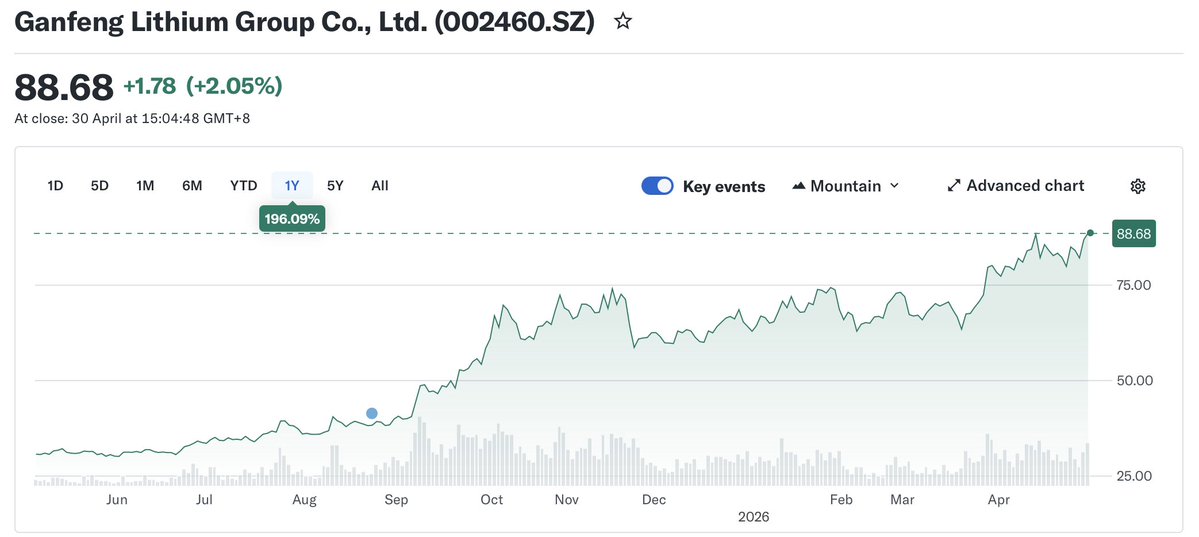The height and width of the screenshot is (537, 1199).
Task: Click the blue key event marker
Action: [372, 413]
